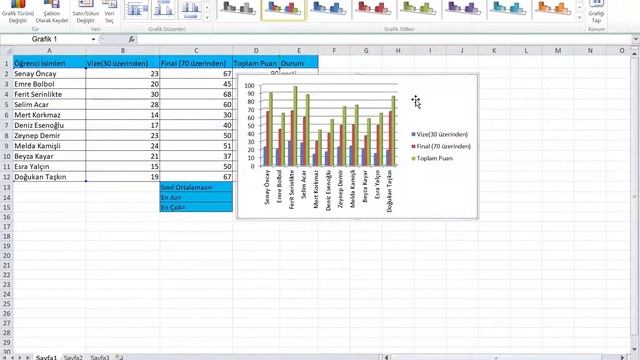Apply the orange chart style
Image resolution: width=640 pixels, height=360 pixels.
[552, 9]
